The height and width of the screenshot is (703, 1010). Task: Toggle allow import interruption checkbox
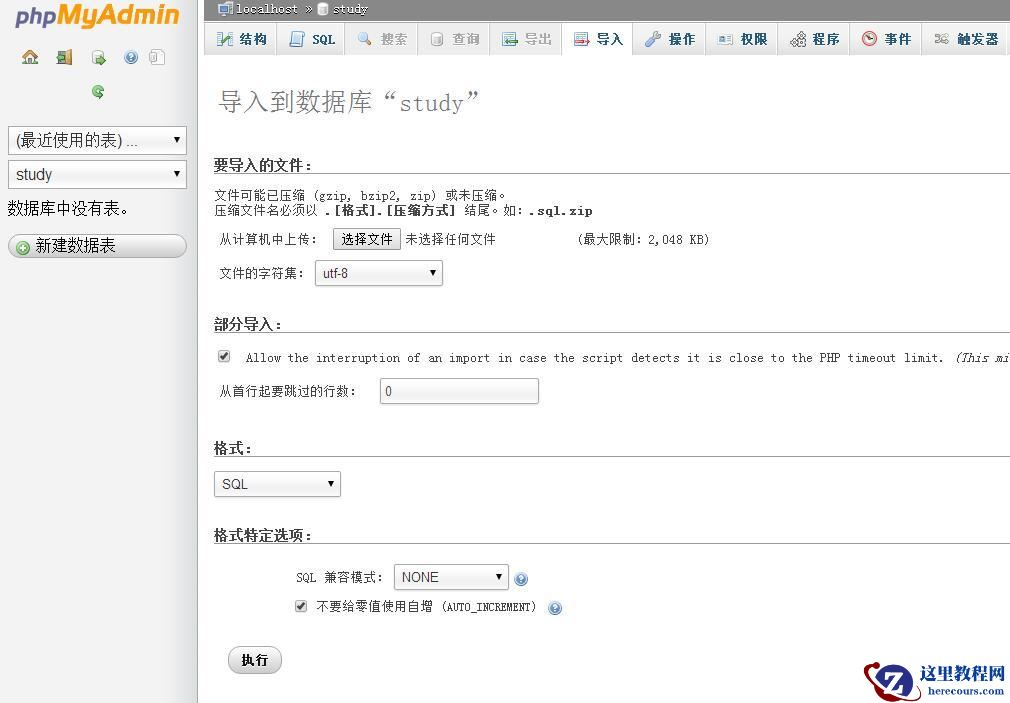tap(224, 356)
